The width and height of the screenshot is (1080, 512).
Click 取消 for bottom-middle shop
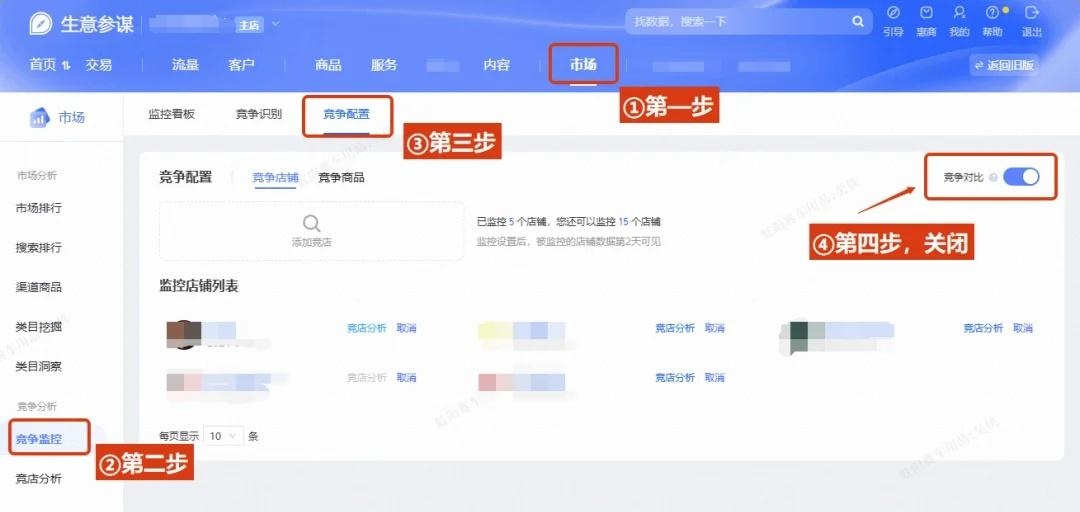pos(715,378)
